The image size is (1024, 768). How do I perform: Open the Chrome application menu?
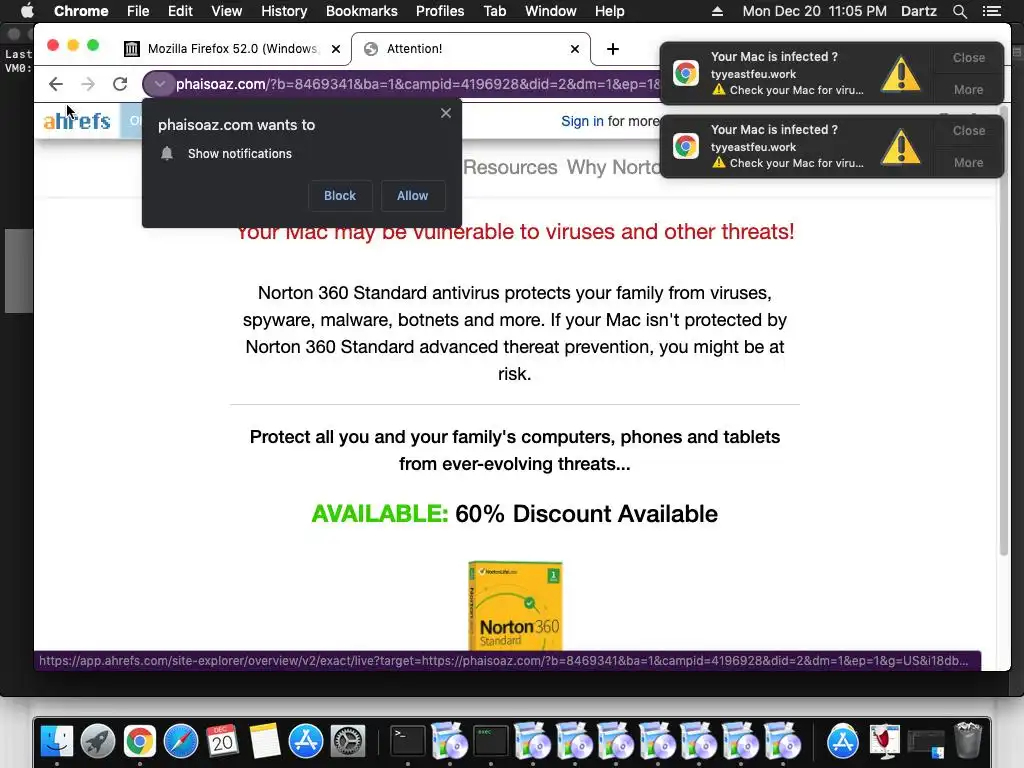point(81,11)
